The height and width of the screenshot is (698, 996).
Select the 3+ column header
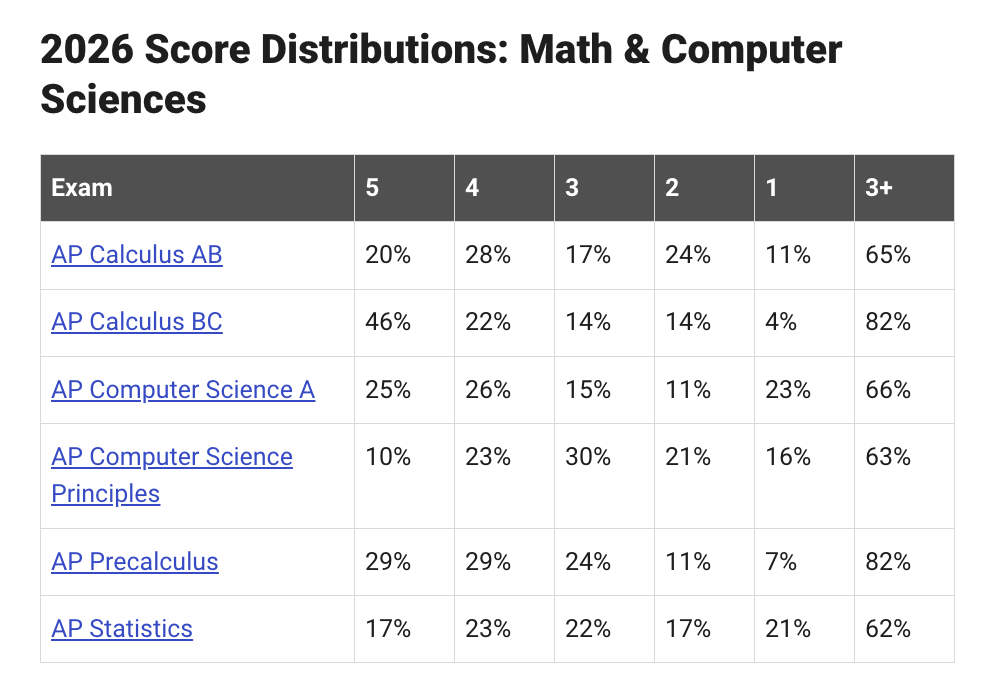904,188
